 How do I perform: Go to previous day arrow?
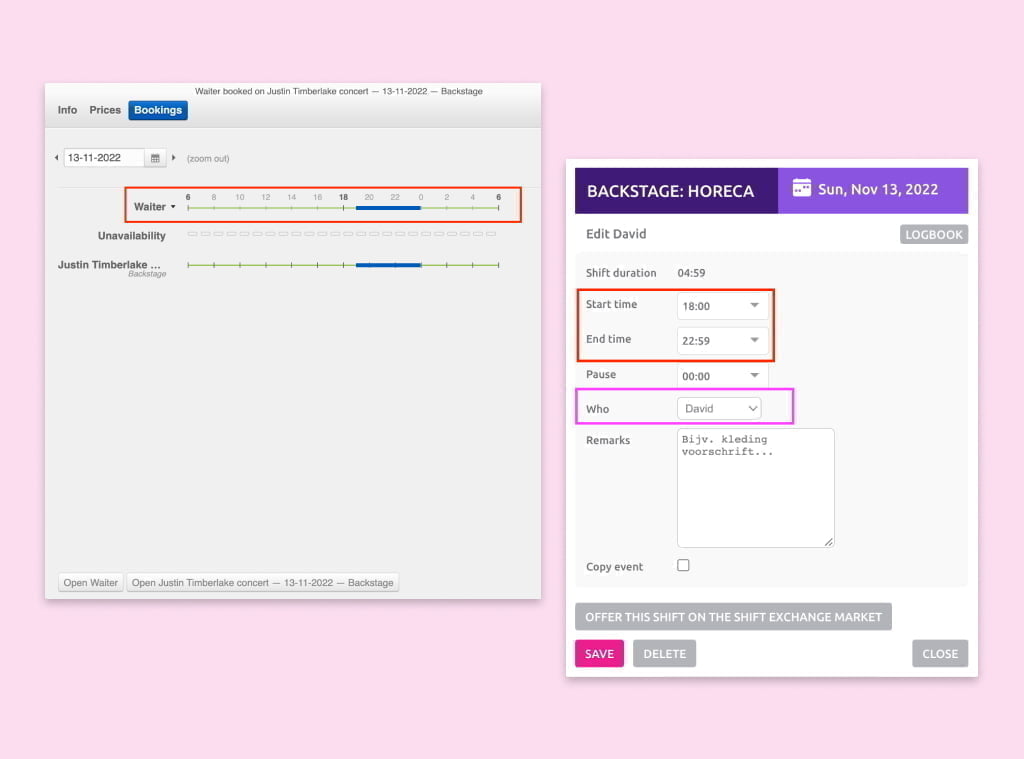56,158
